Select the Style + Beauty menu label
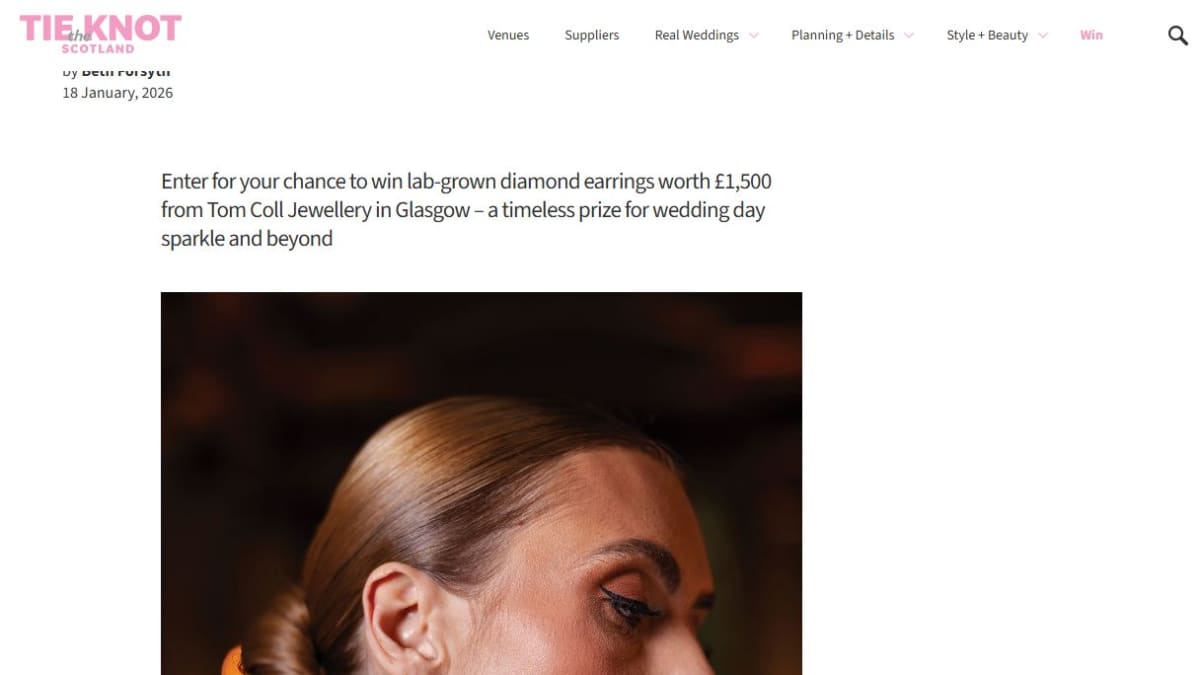Image resolution: width=1200 pixels, height=675 pixels. [x=987, y=35]
